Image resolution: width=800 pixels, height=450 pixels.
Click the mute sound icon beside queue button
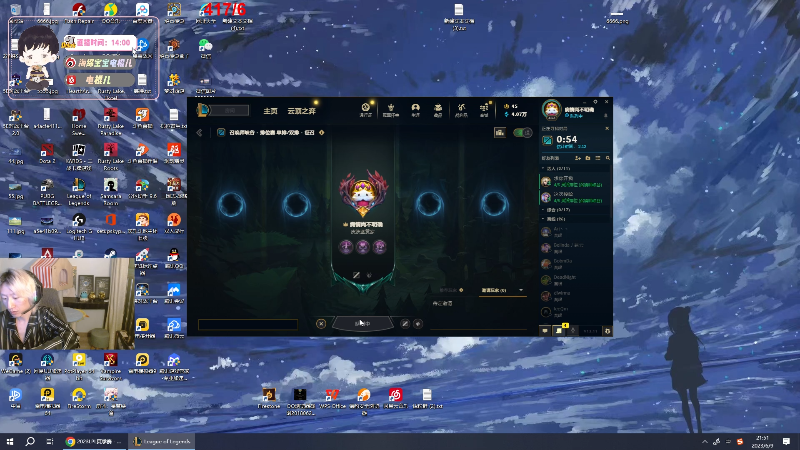pyautogui.click(x=418, y=323)
